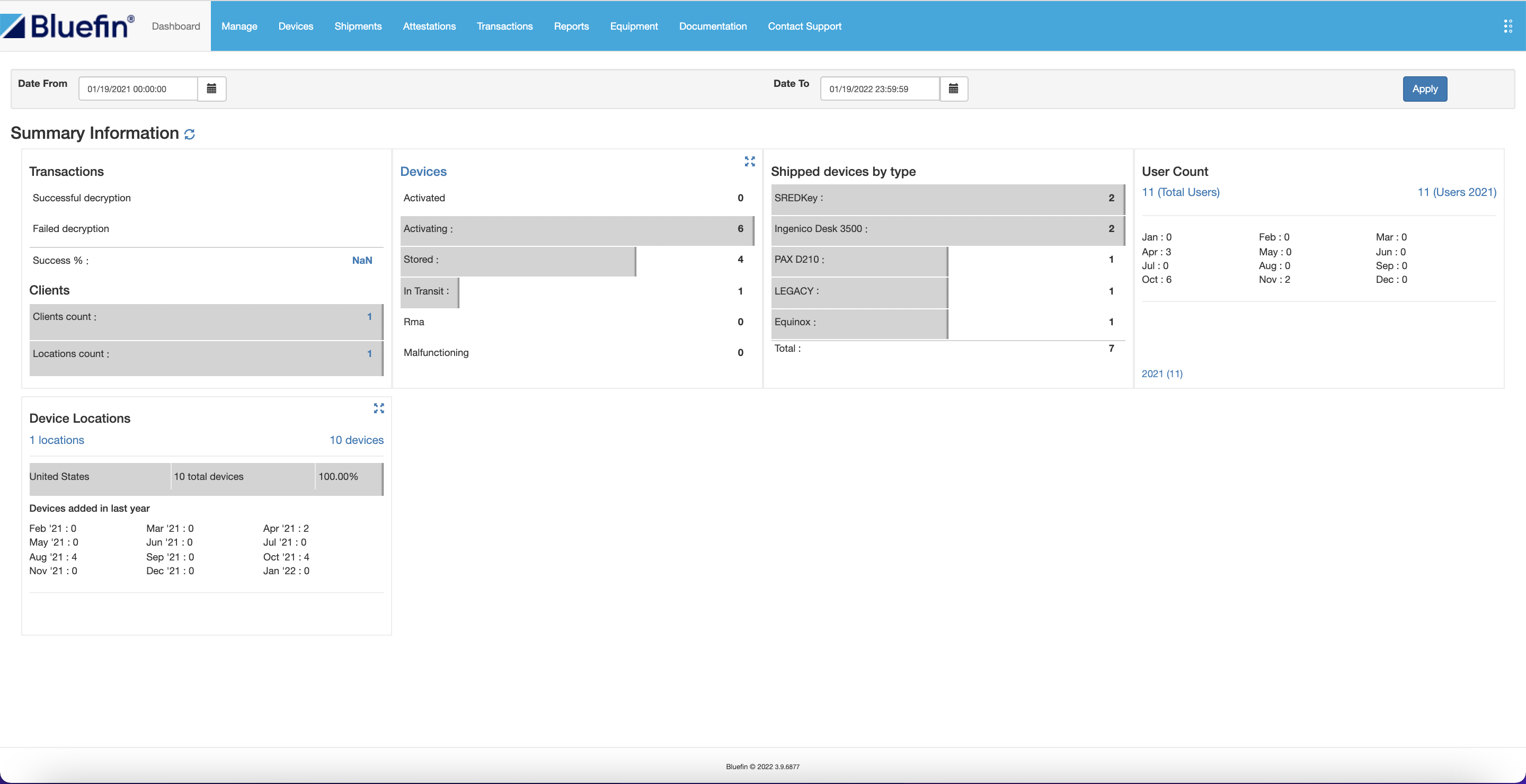This screenshot has height=784, width=1526.
Task: Open the vertical dots menu
Action: pyautogui.click(x=1507, y=26)
